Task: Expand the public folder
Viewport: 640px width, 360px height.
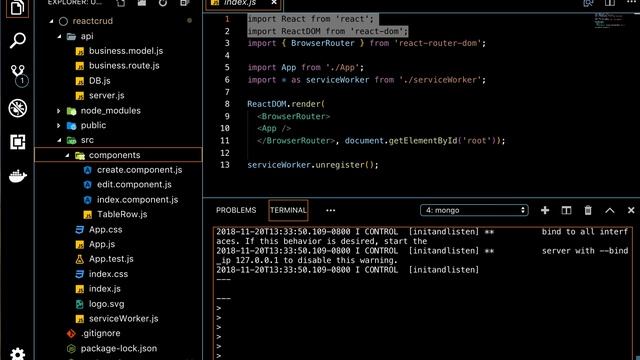Action: pos(58,125)
